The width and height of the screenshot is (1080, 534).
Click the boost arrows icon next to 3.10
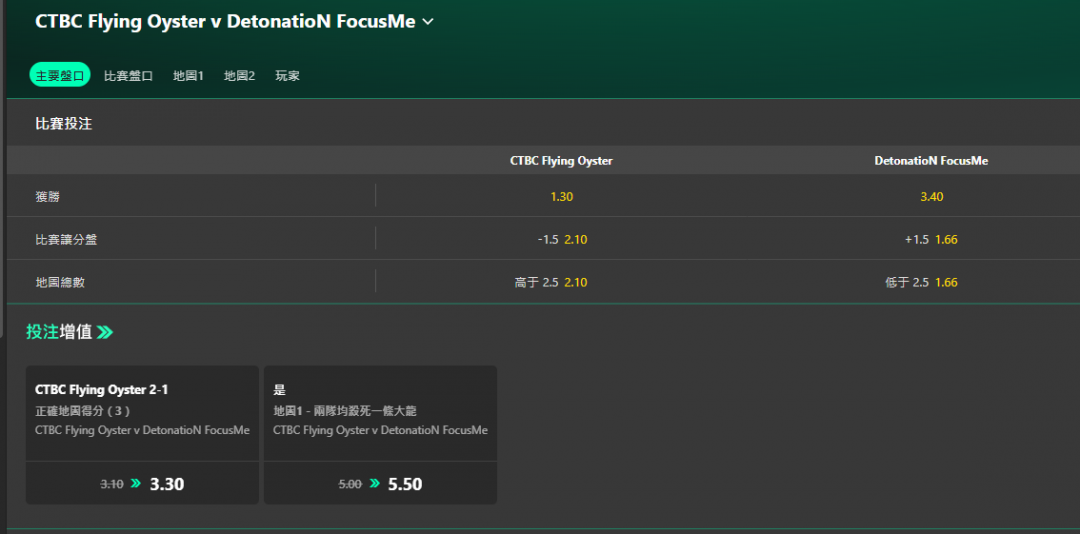136,483
